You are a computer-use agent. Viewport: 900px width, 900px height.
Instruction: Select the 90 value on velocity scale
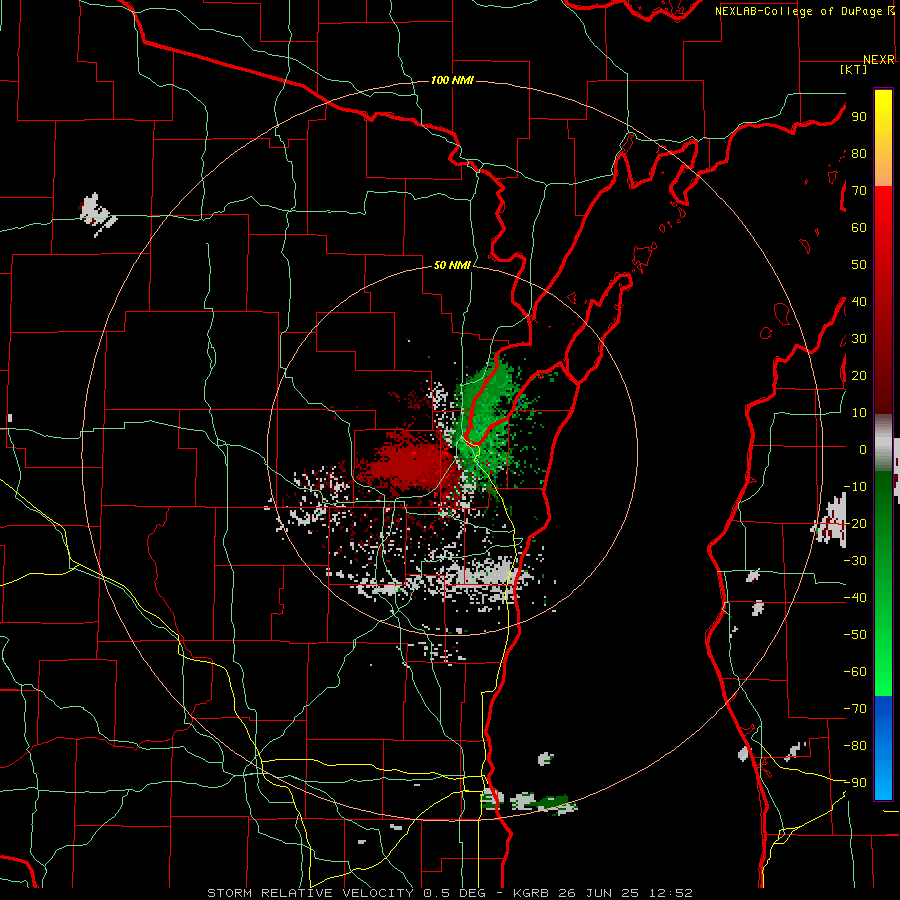click(x=859, y=117)
